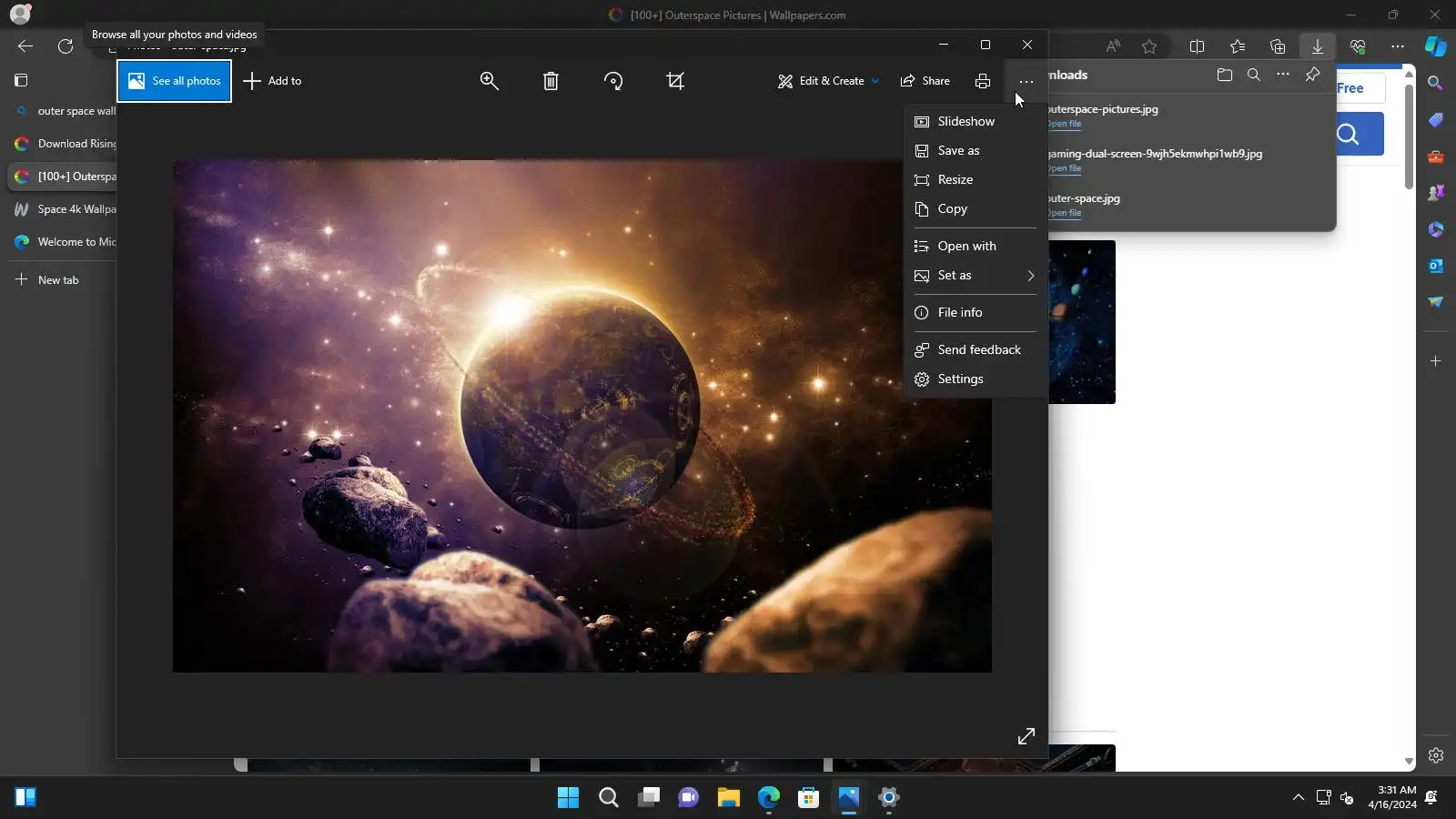Open file link for outerspace-pictures.jpg
The height and width of the screenshot is (819, 1456).
(x=1065, y=124)
